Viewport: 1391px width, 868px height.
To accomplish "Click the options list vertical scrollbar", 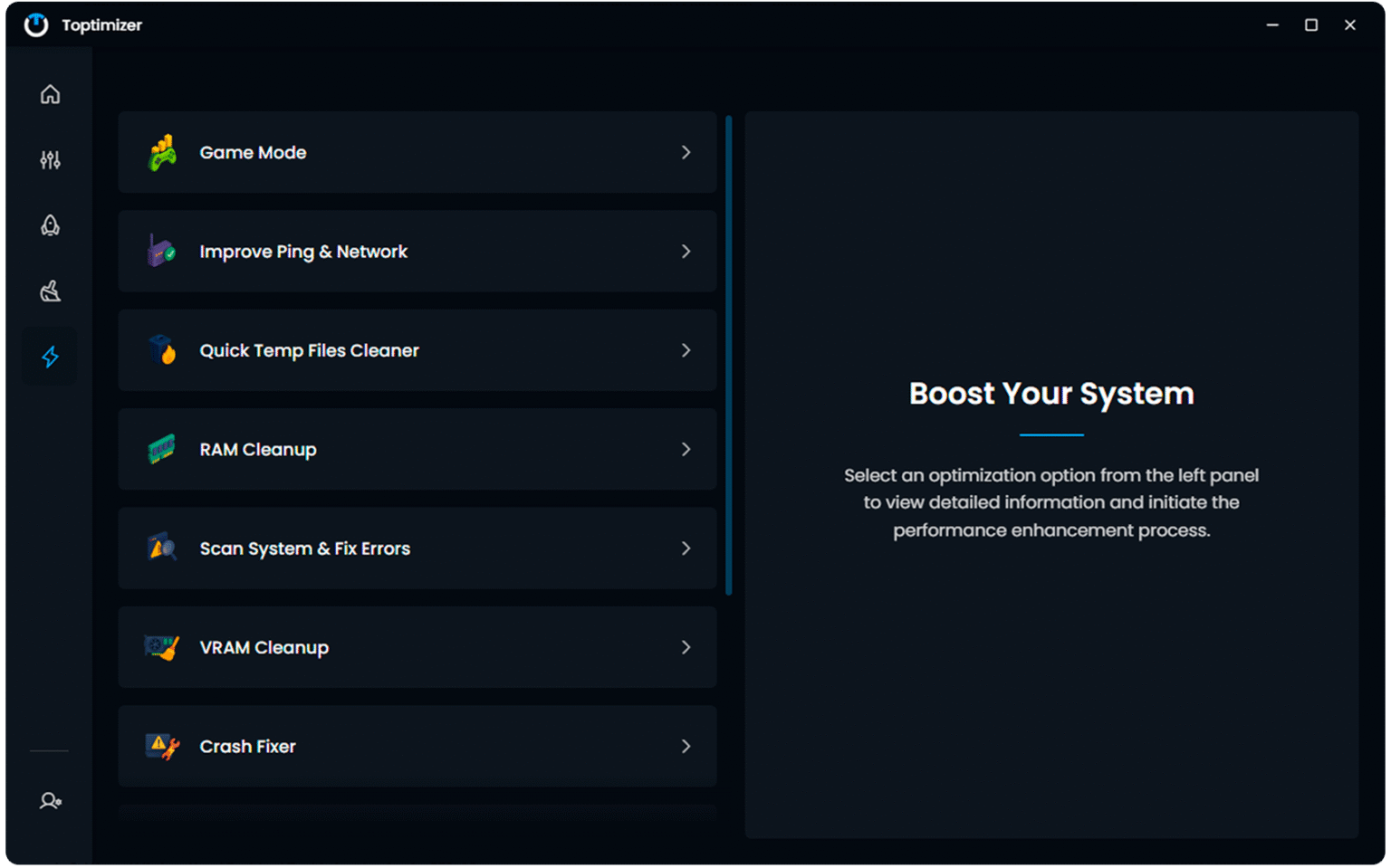I will [729, 355].
